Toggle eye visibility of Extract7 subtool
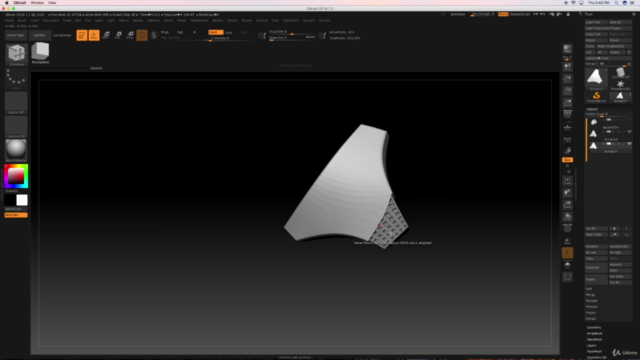This screenshot has width=640, height=360. tap(629, 144)
